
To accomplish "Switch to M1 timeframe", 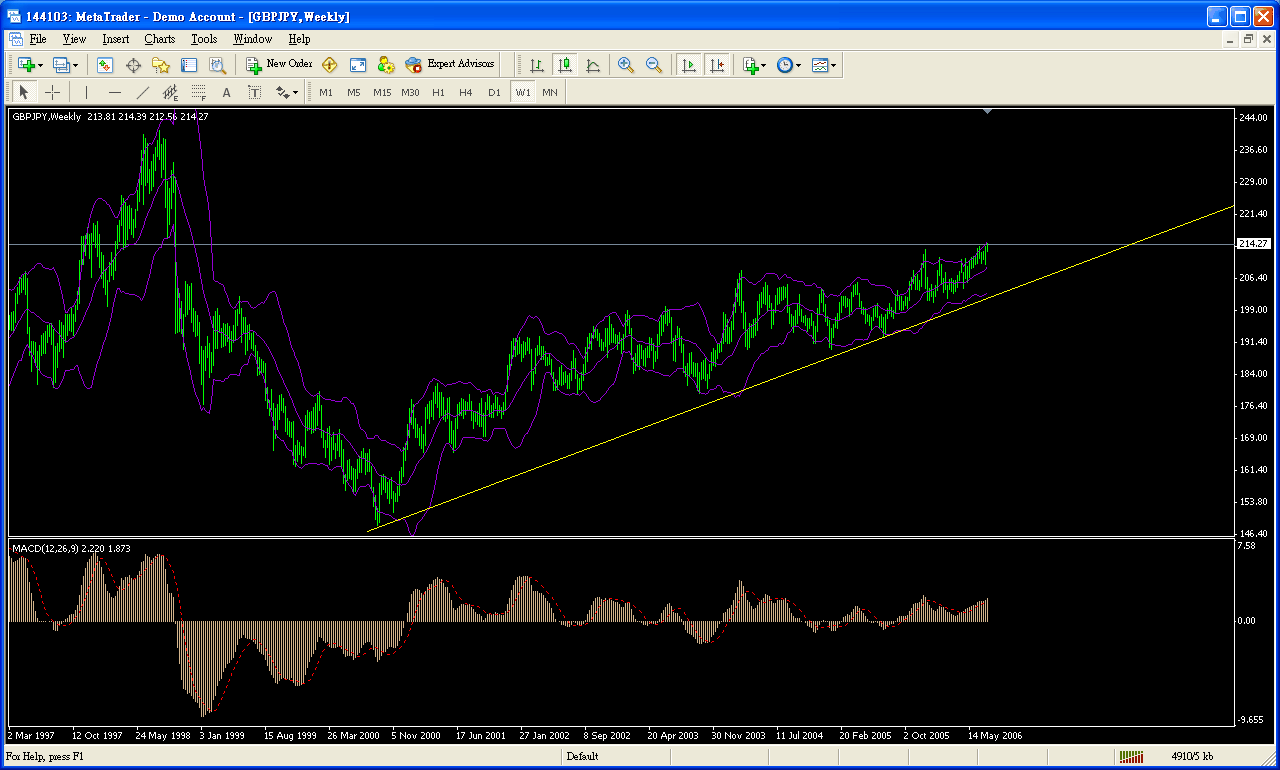I will coord(326,92).
